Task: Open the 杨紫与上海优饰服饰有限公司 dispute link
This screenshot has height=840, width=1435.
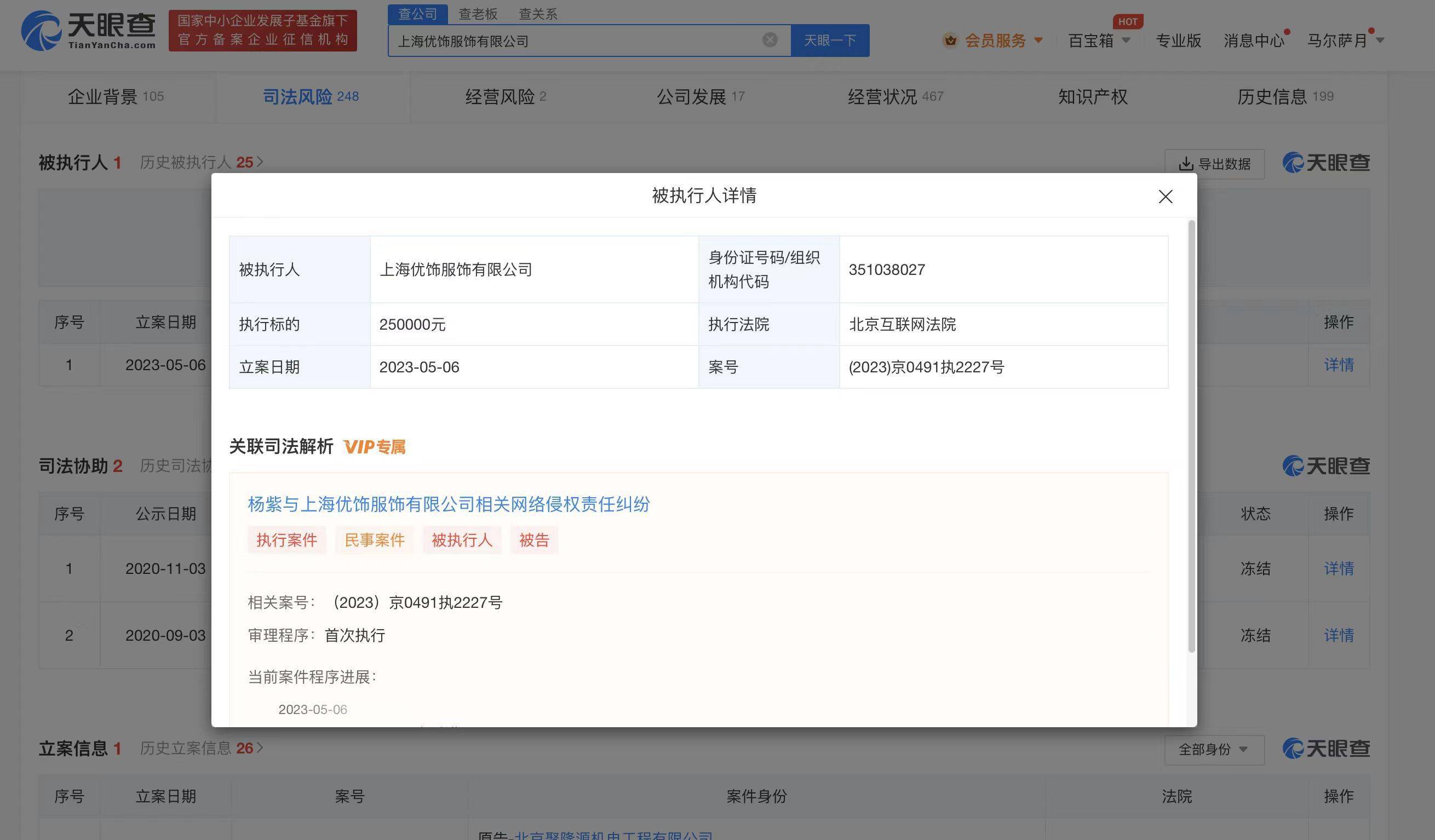Action: (x=448, y=504)
